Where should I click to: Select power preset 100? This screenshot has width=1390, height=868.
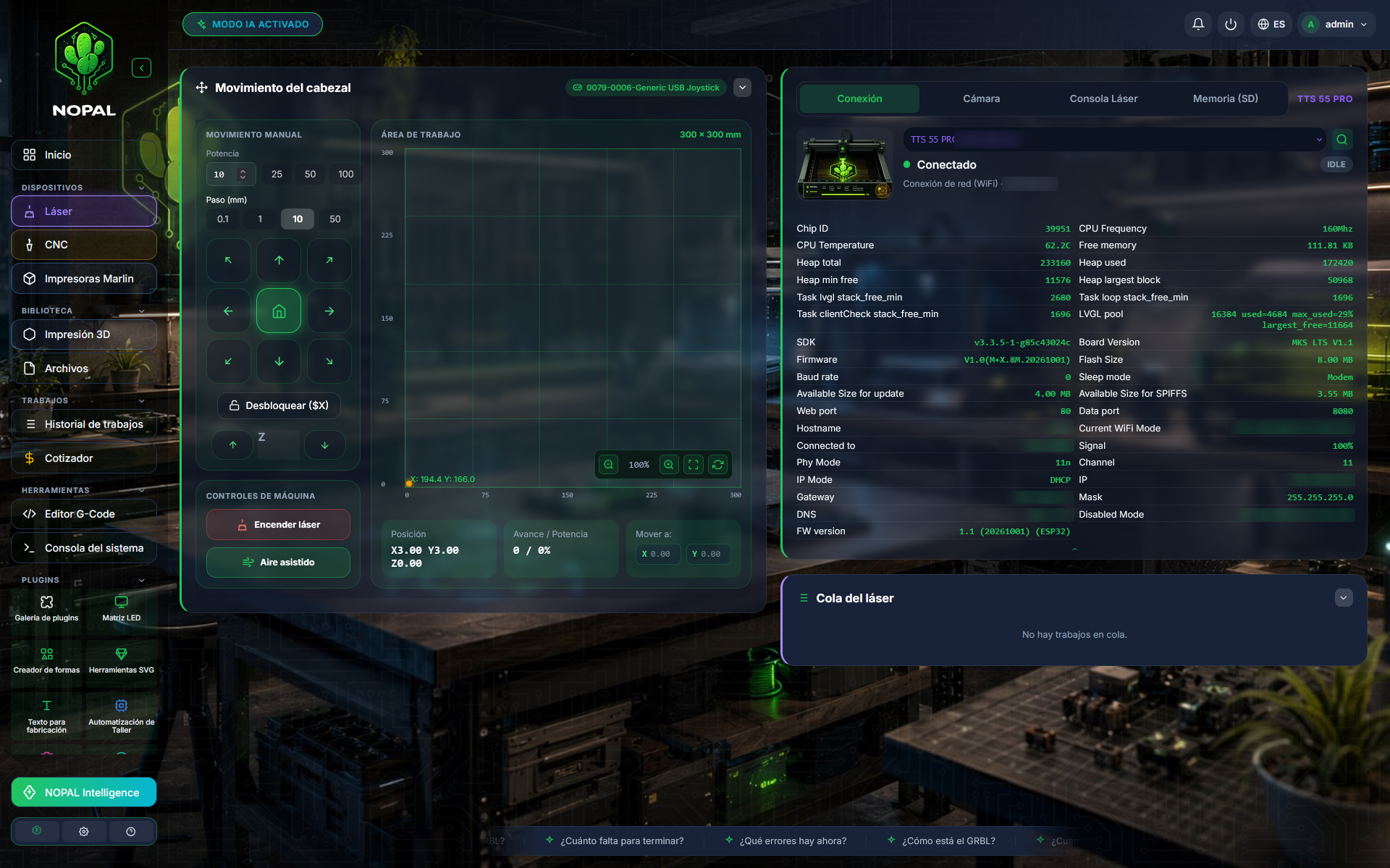(x=346, y=174)
